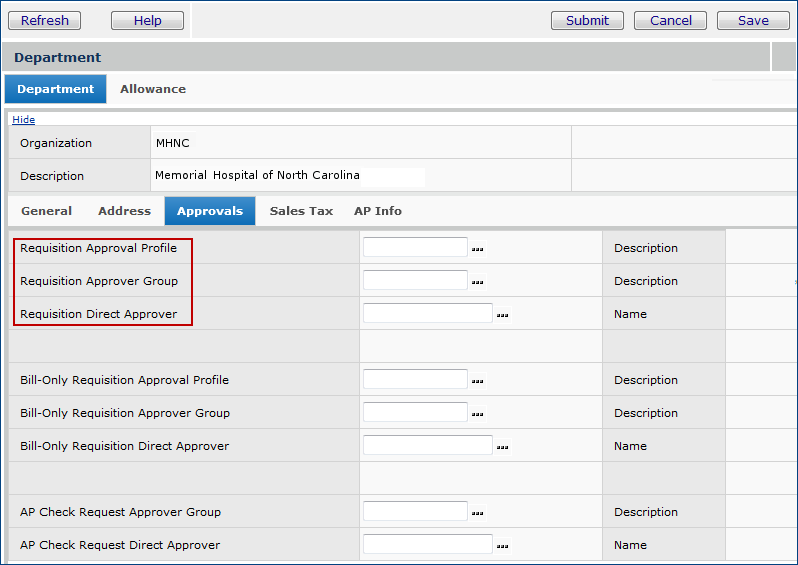Switch to the Allowance tab
This screenshot has width=798, height=565.
[153, 89]
